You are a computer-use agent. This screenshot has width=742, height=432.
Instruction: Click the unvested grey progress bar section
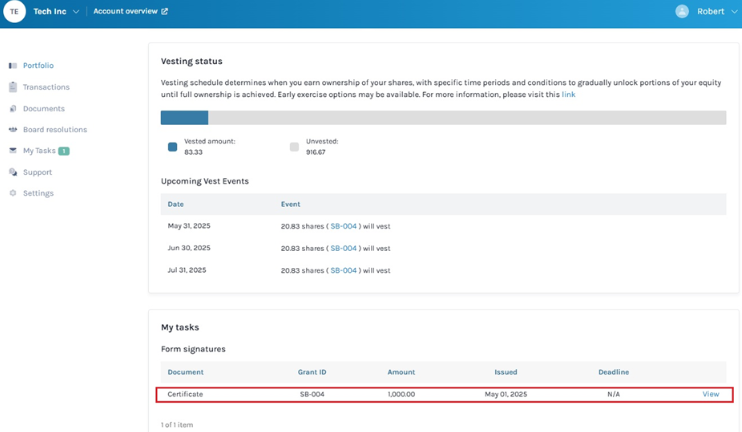click(467, 117)
